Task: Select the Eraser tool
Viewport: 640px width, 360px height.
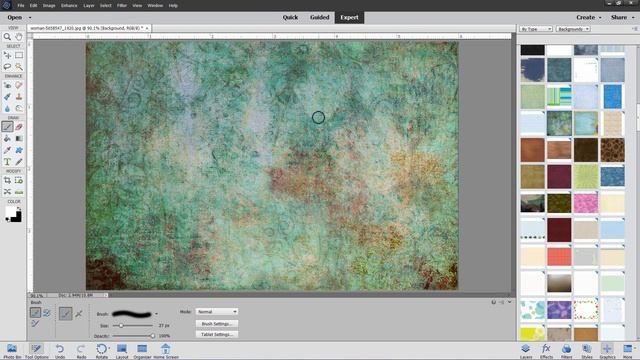Action: 19,127
